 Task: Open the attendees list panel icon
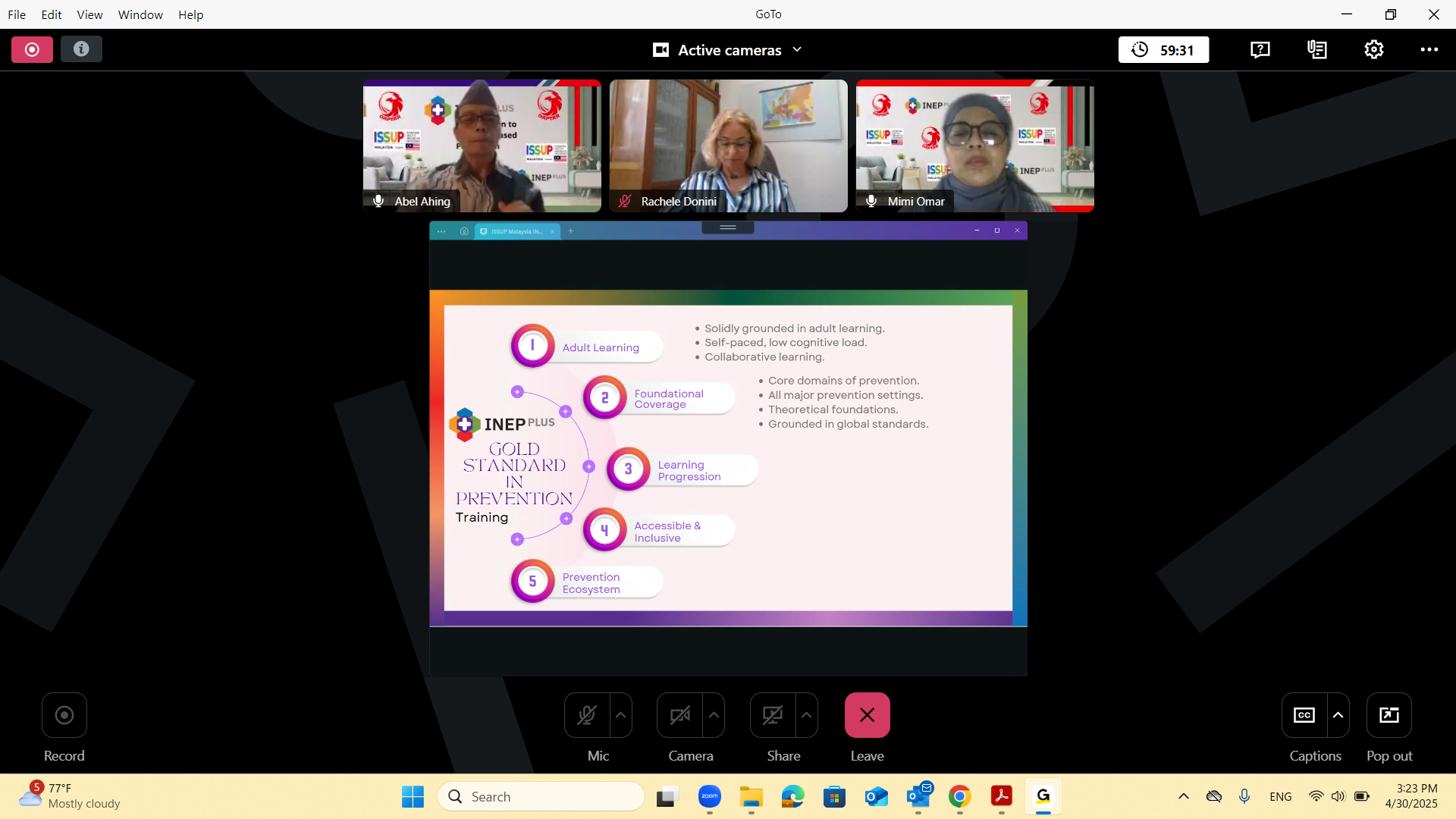click(1317, 50)
